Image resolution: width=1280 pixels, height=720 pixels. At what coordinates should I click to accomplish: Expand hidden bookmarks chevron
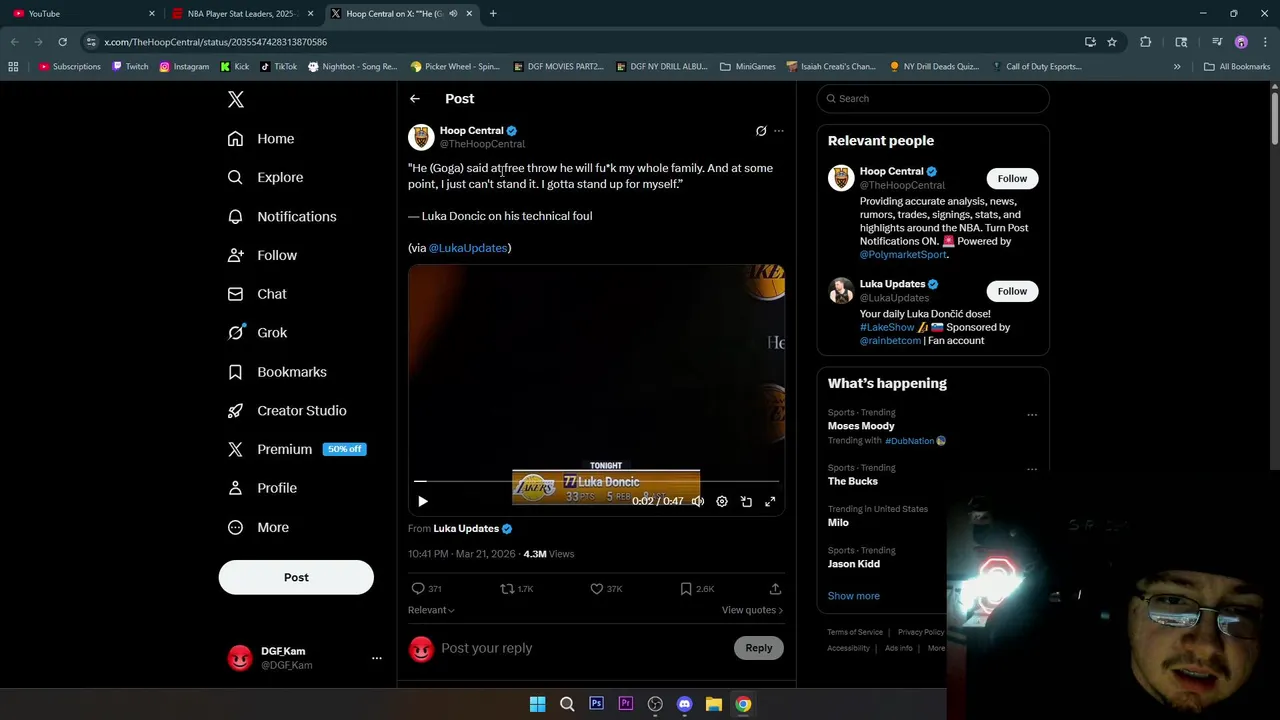(1177, 67)
